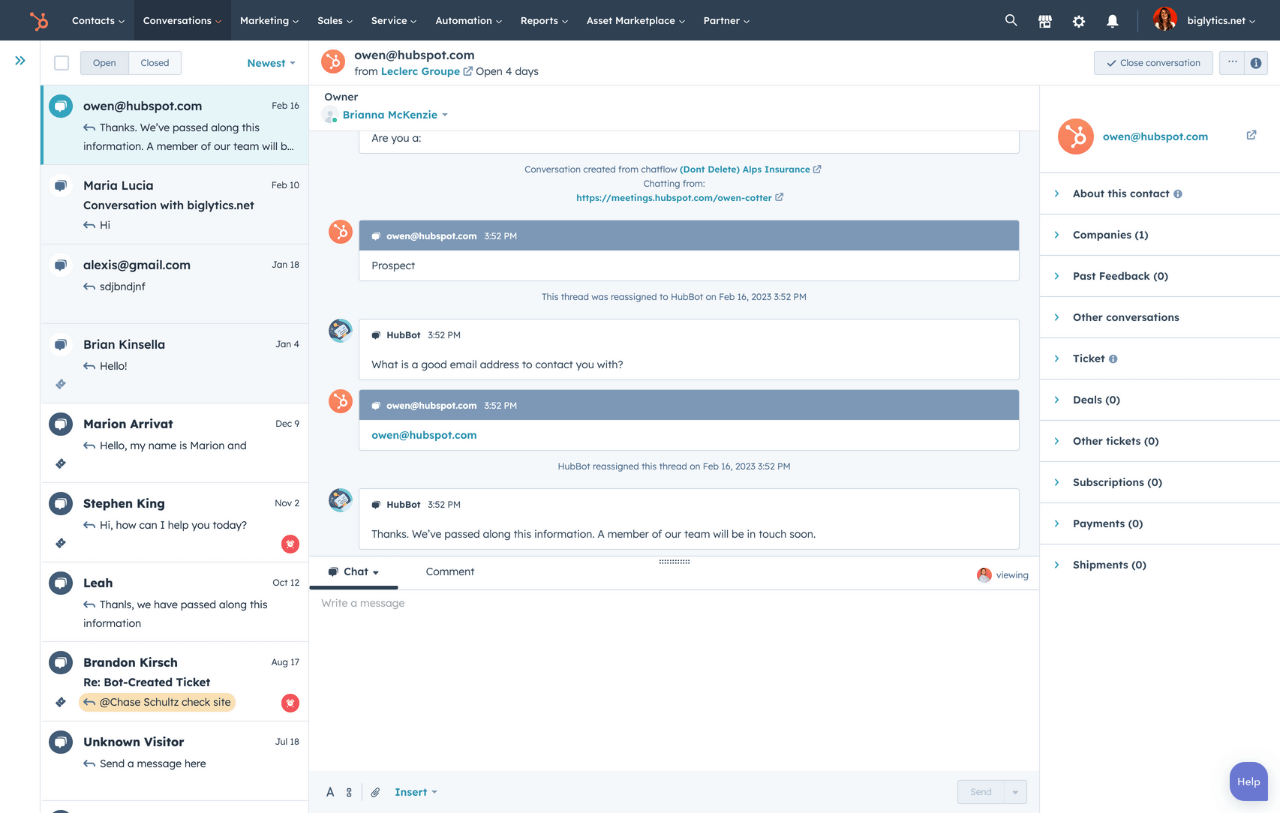This screenshot has height=813, width=1280.
Task: Click the Close conversation button
Action: (x=1152, y=62)
